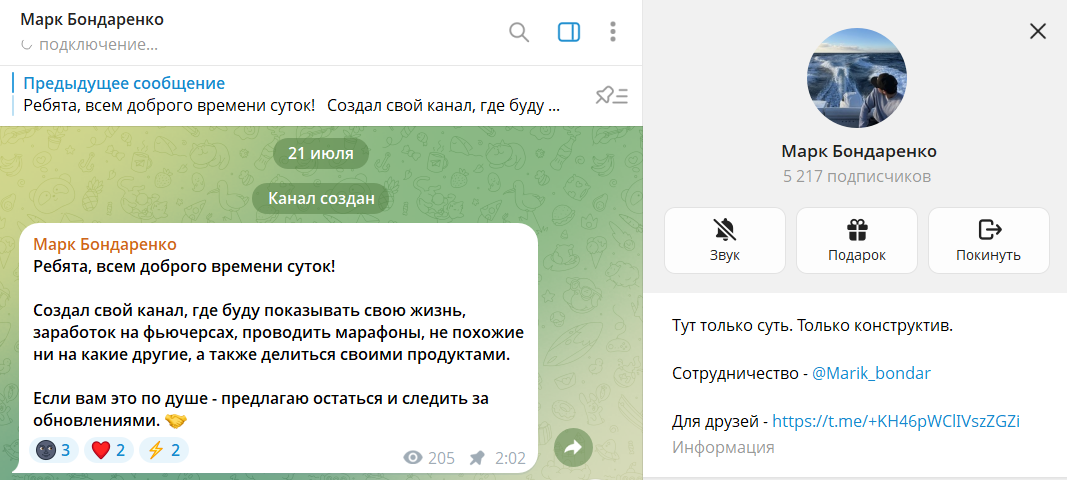Open the pinned messages list icon
Screen dimensions: 1067x480
[612, 96]
